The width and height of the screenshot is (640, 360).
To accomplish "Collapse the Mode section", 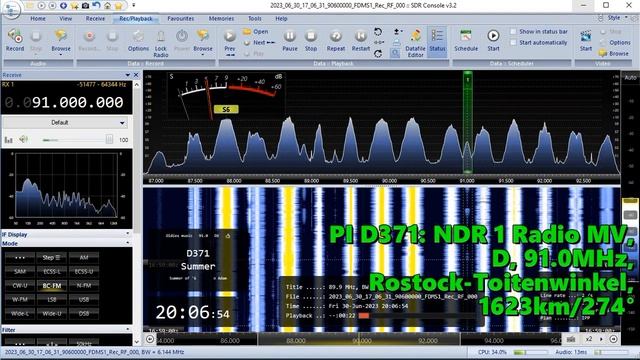I will pyautogui.click(x=128, y=243).
